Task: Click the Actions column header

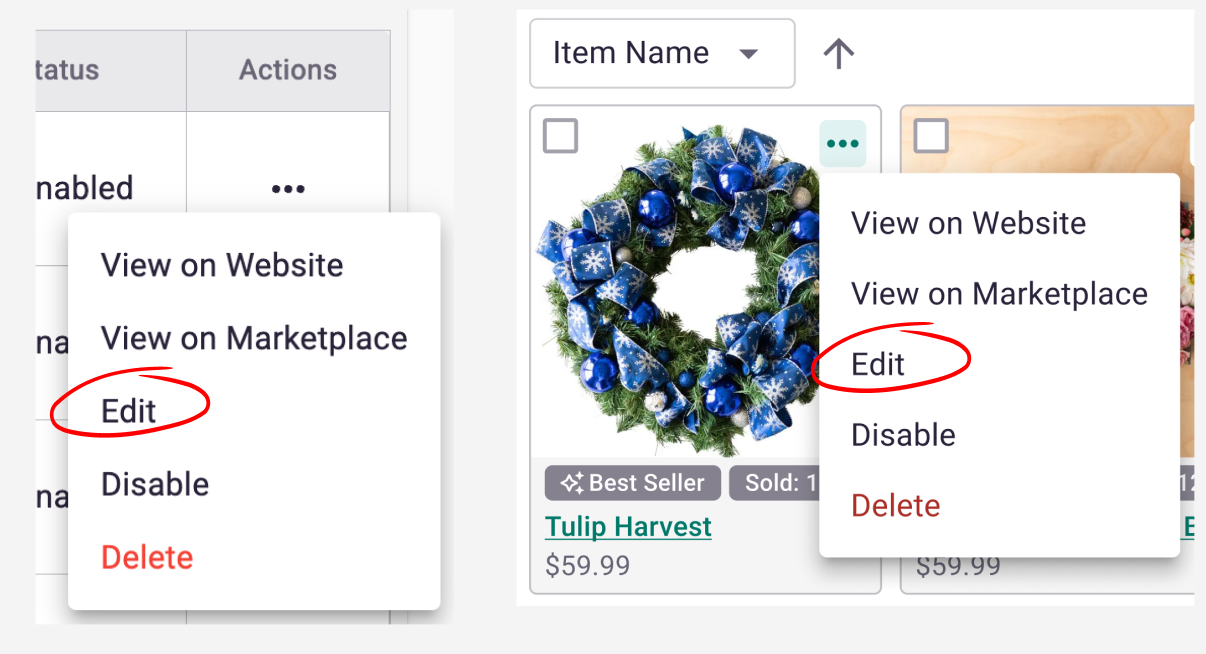Action: [288, 69]
